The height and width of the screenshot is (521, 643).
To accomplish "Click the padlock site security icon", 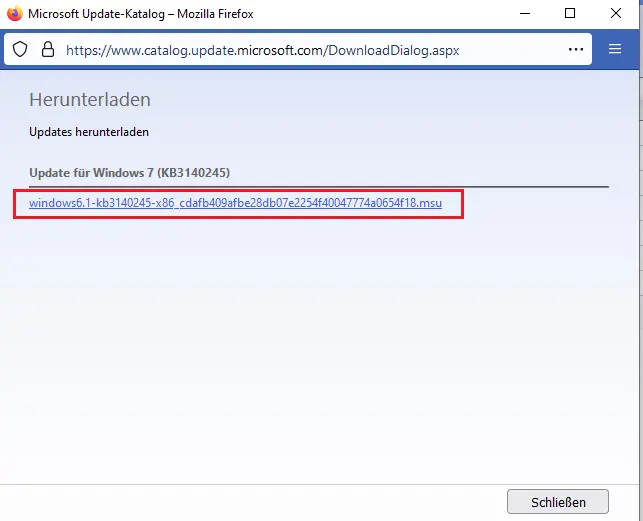I will point(48,49).
